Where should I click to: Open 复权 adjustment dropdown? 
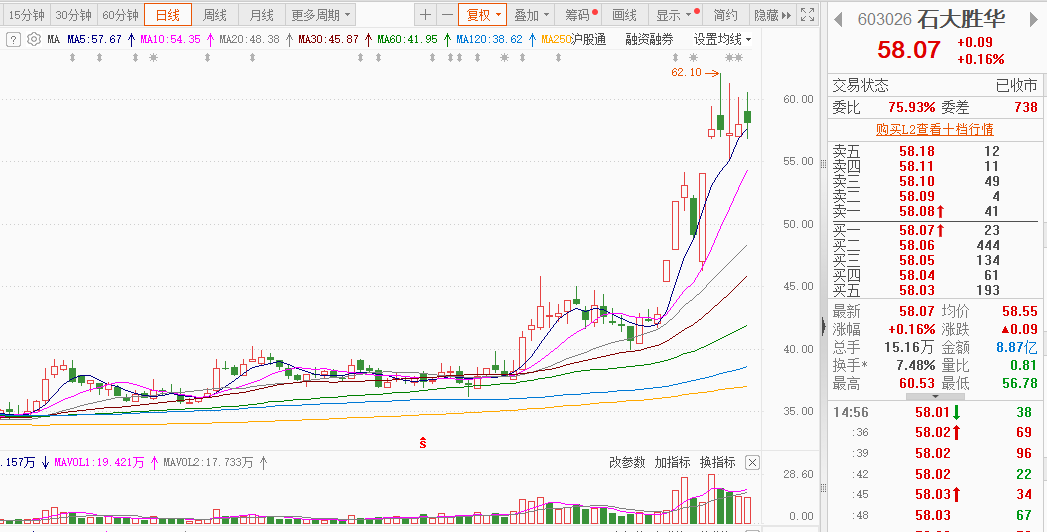[x=482, y=15]
